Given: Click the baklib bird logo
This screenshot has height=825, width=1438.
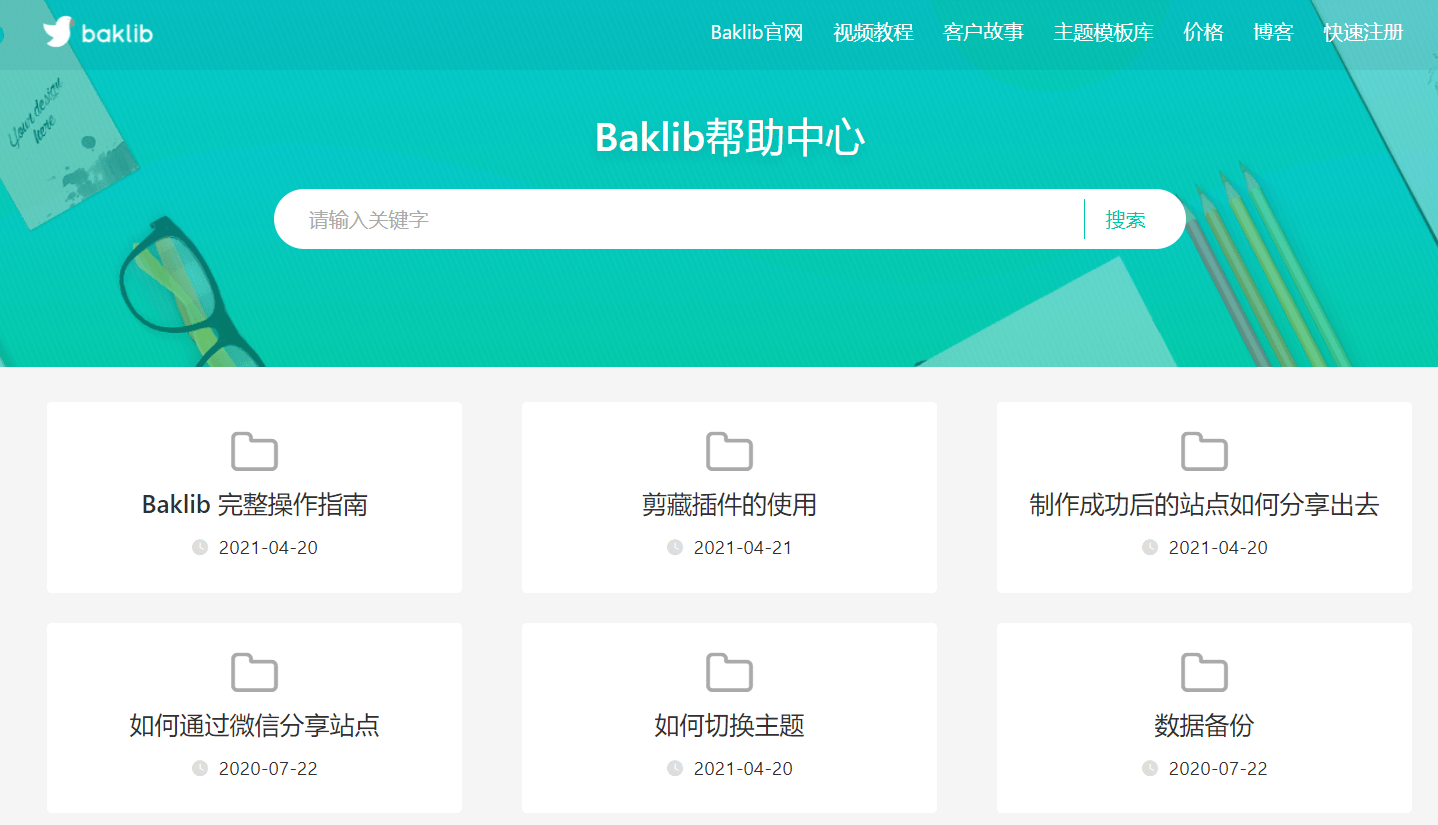Looking at the screenshot, I should coord(97,32).
